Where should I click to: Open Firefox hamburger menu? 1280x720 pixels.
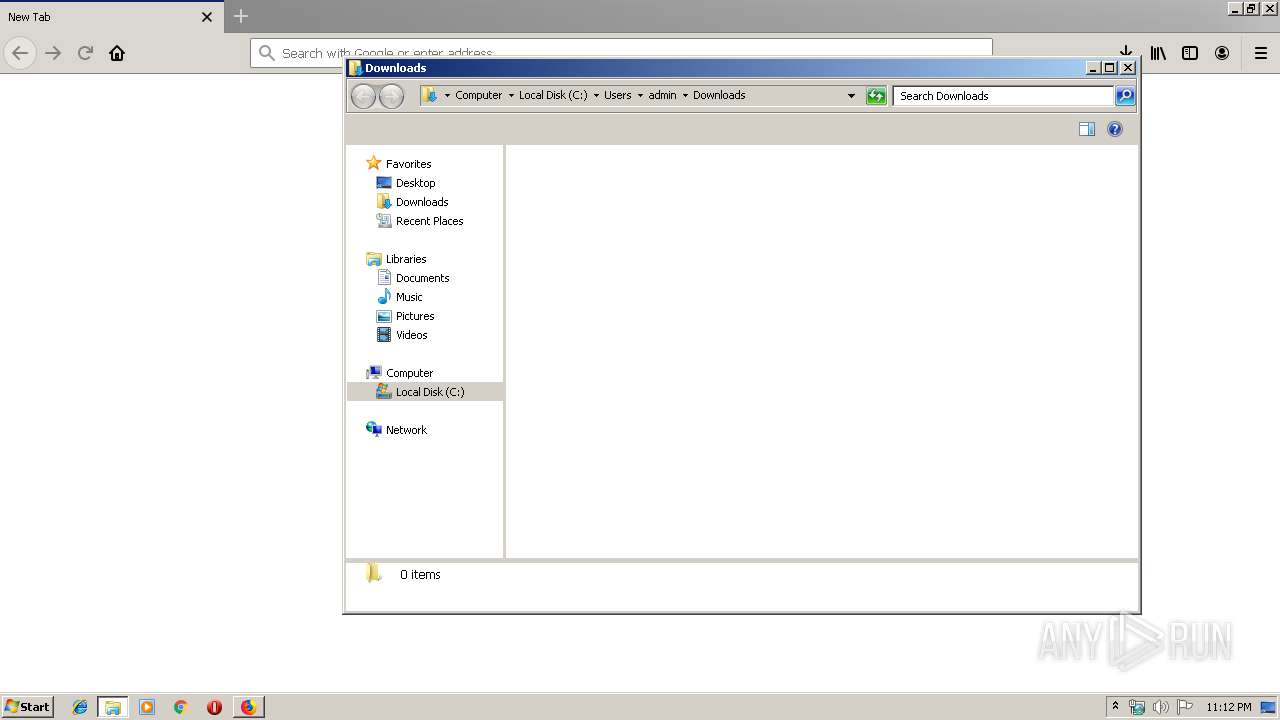tap(1261, 53)
